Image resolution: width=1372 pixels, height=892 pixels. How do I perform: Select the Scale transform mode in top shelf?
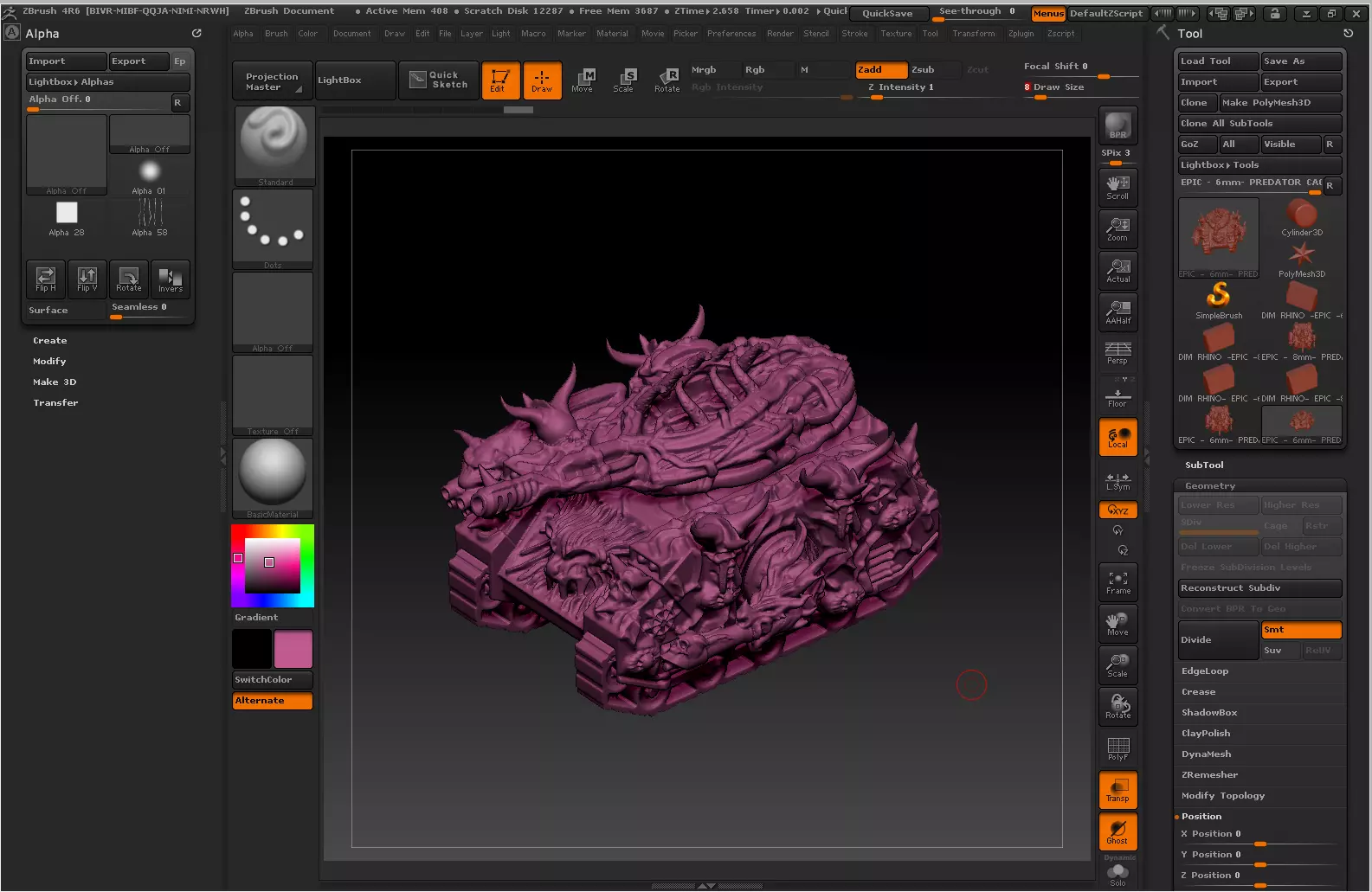tap(624, 80)
